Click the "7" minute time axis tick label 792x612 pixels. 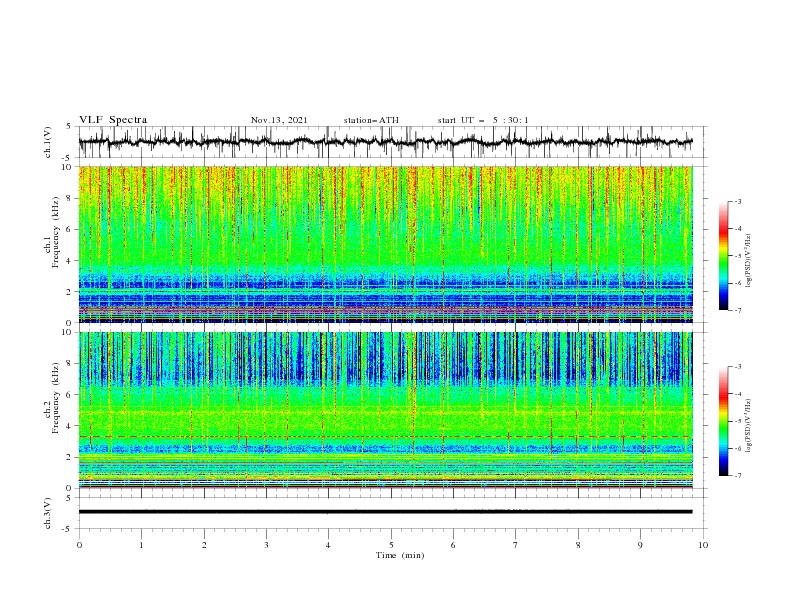(516, 545)
